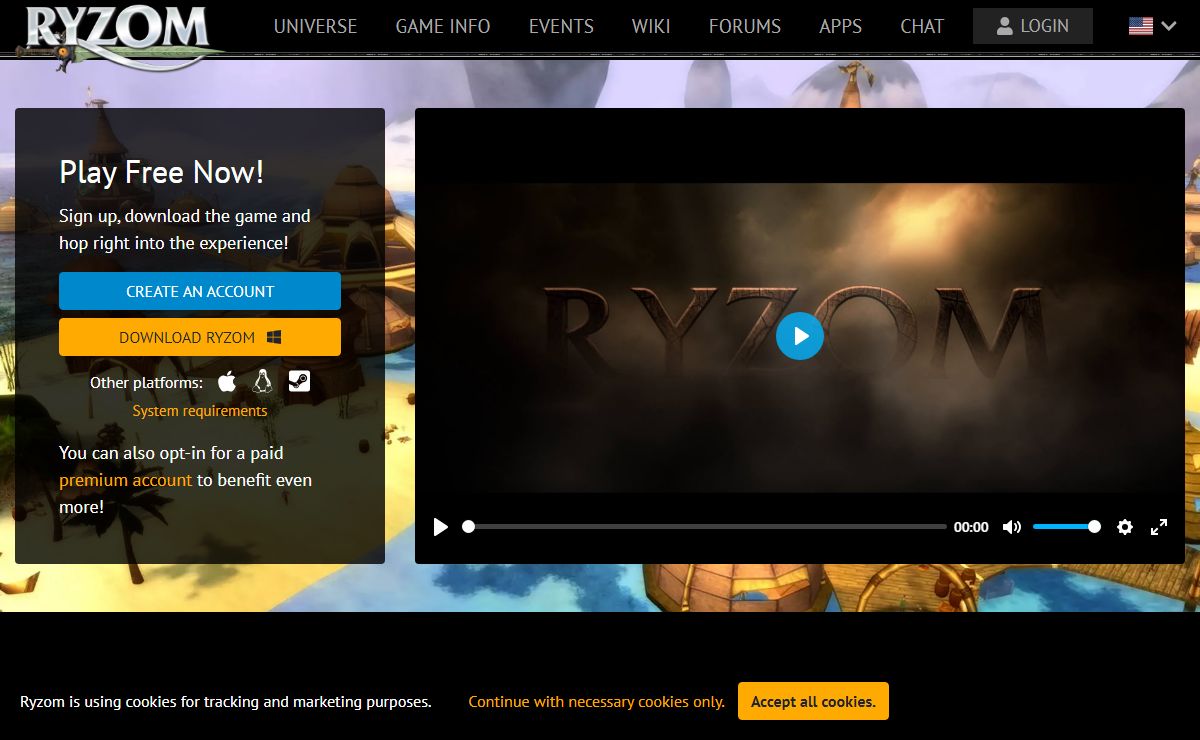Choose the Apple macOS platform icon
The height and width of the screenshot is (740, 1200).
(x=227, y=381)
